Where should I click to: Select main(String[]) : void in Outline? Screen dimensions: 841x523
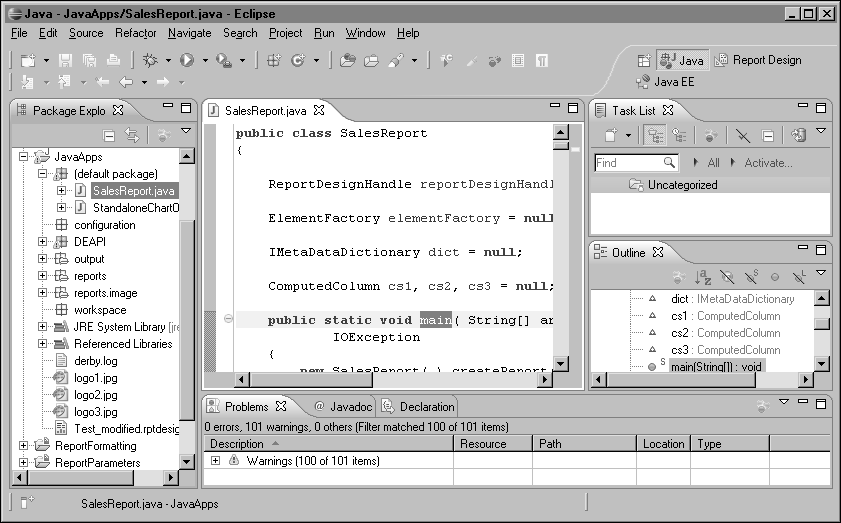coord(716,367)
